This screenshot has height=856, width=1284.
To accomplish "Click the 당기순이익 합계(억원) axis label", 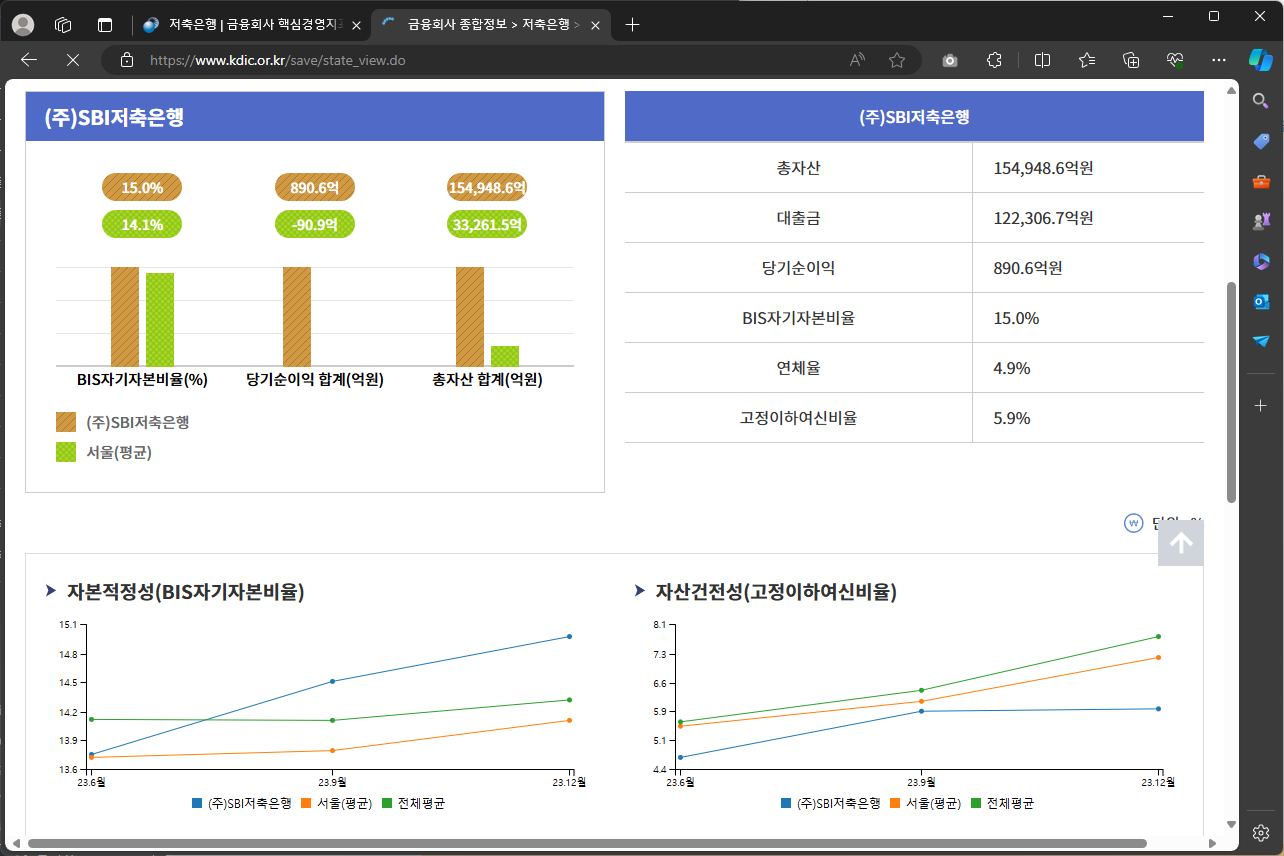I will pos(315,380).
